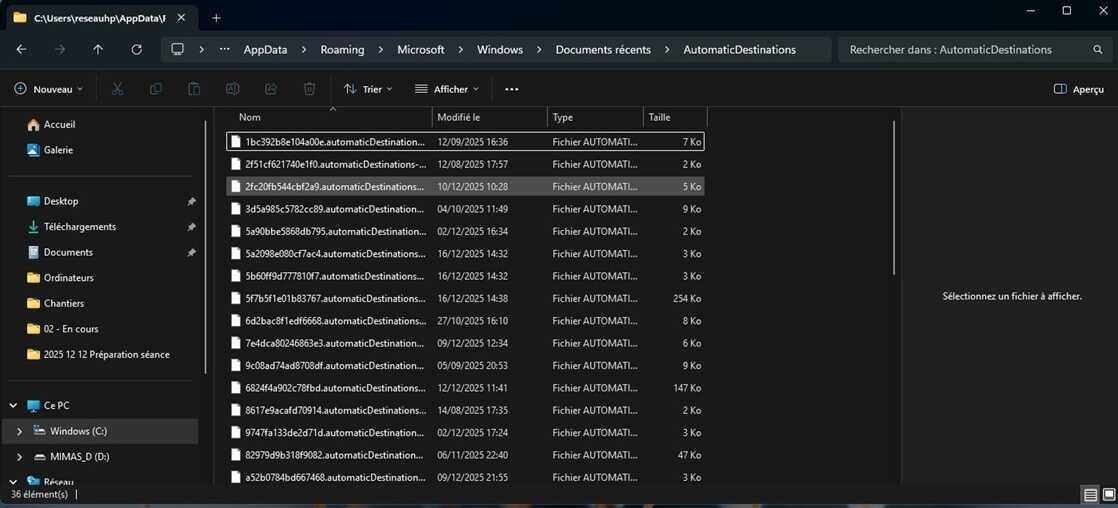Click the Cut scissors icon
Image resolution: width=1118 pixels, height=508 pixels.
(117, 89)
